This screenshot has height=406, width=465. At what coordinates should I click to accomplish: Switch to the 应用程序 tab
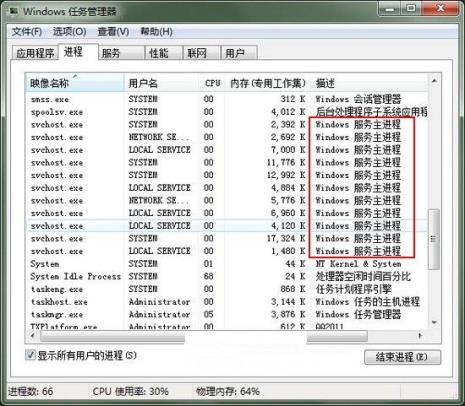click(x=35, y=53)
